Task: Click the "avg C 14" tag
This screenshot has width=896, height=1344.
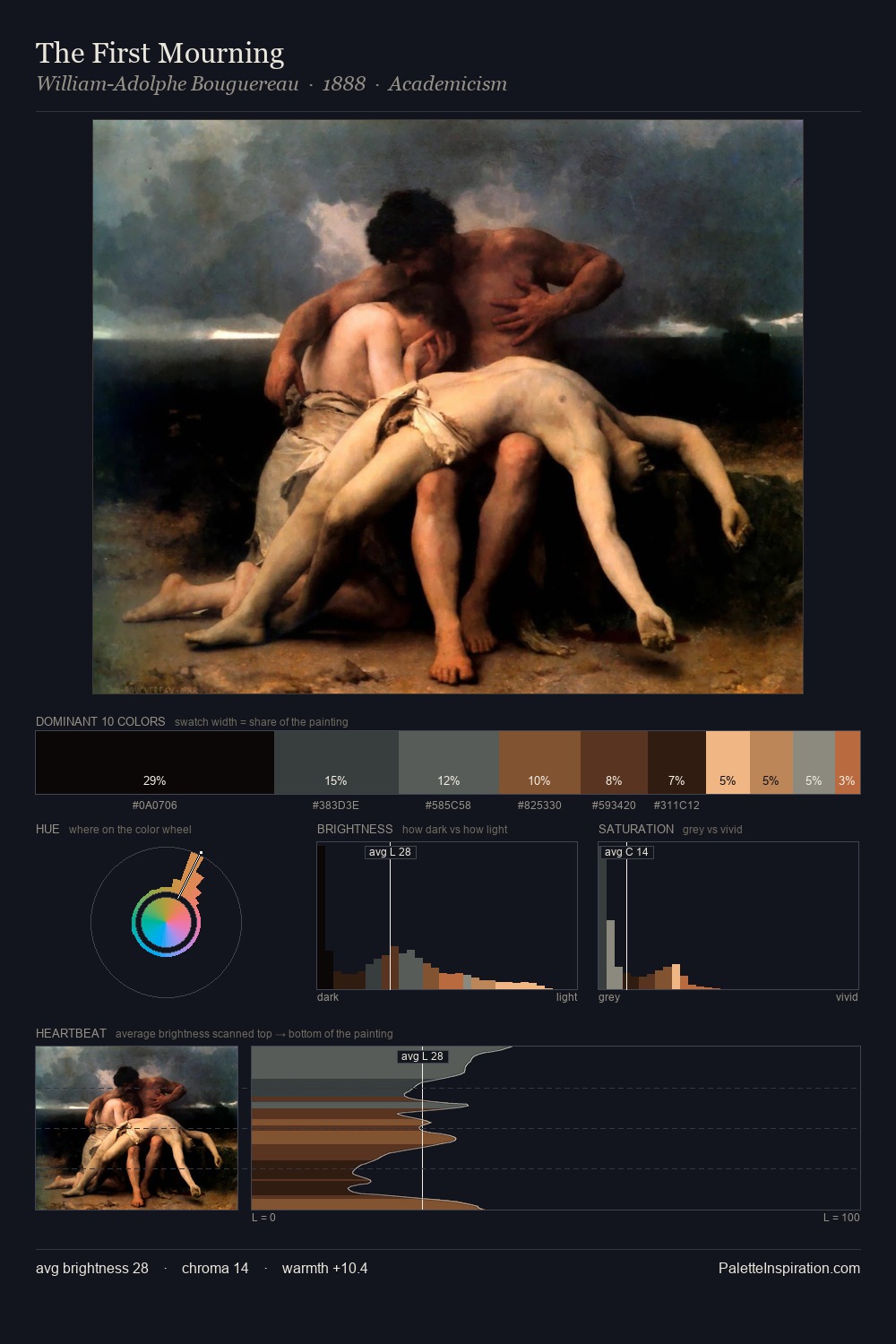Action: click(x=626, y=852)
